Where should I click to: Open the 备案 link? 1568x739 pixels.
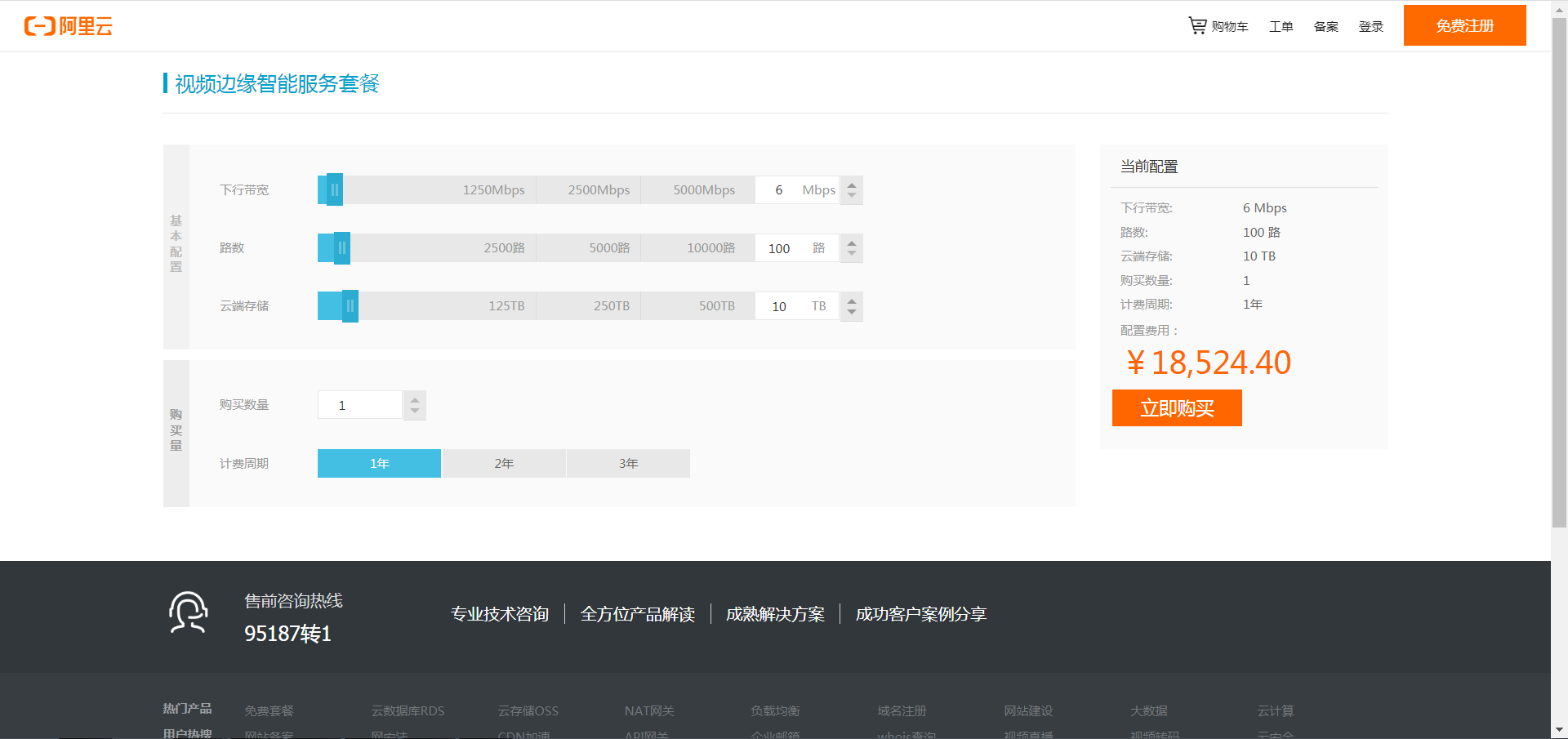[x=1325, y=26]
